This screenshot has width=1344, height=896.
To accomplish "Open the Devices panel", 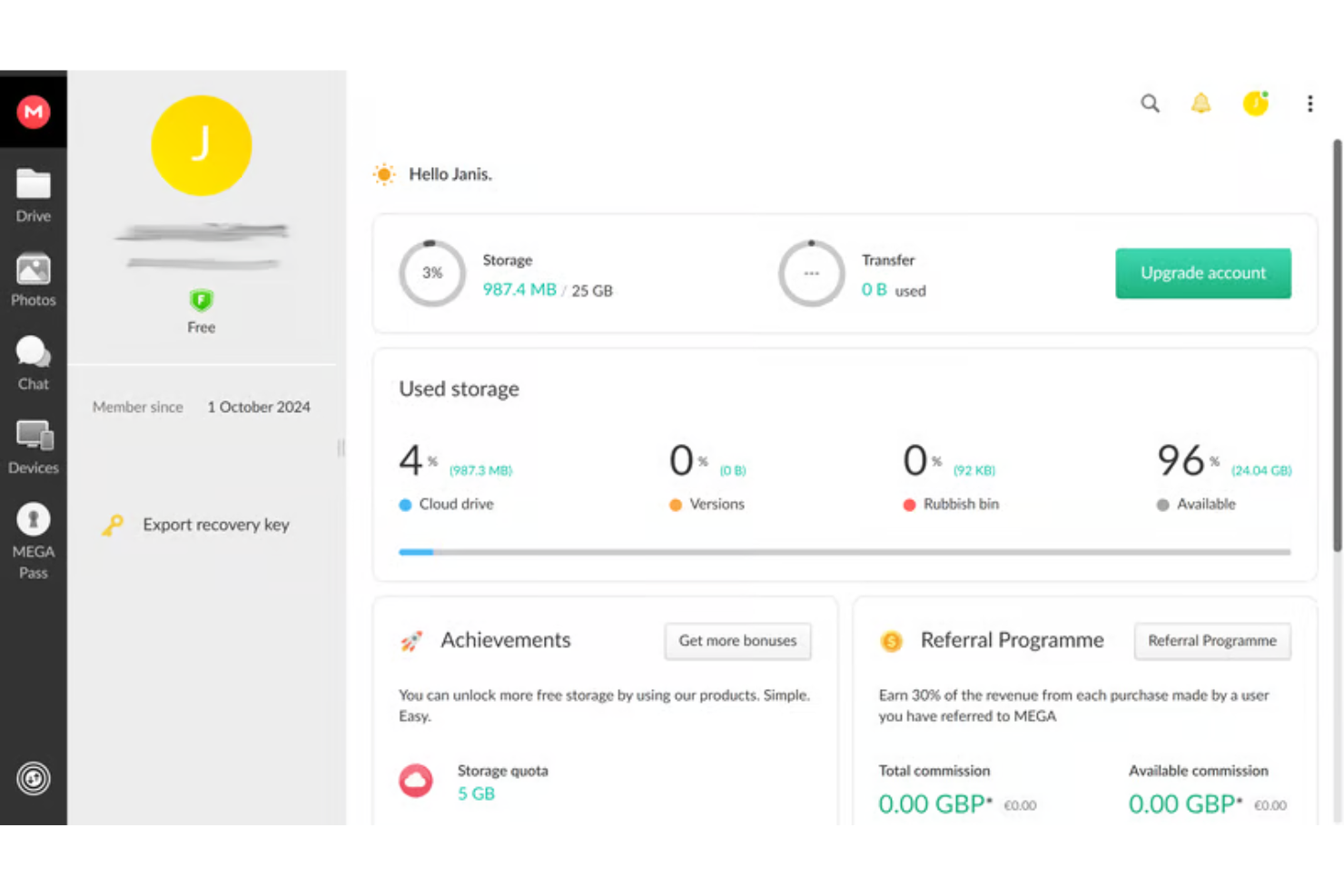I will 34,445.
